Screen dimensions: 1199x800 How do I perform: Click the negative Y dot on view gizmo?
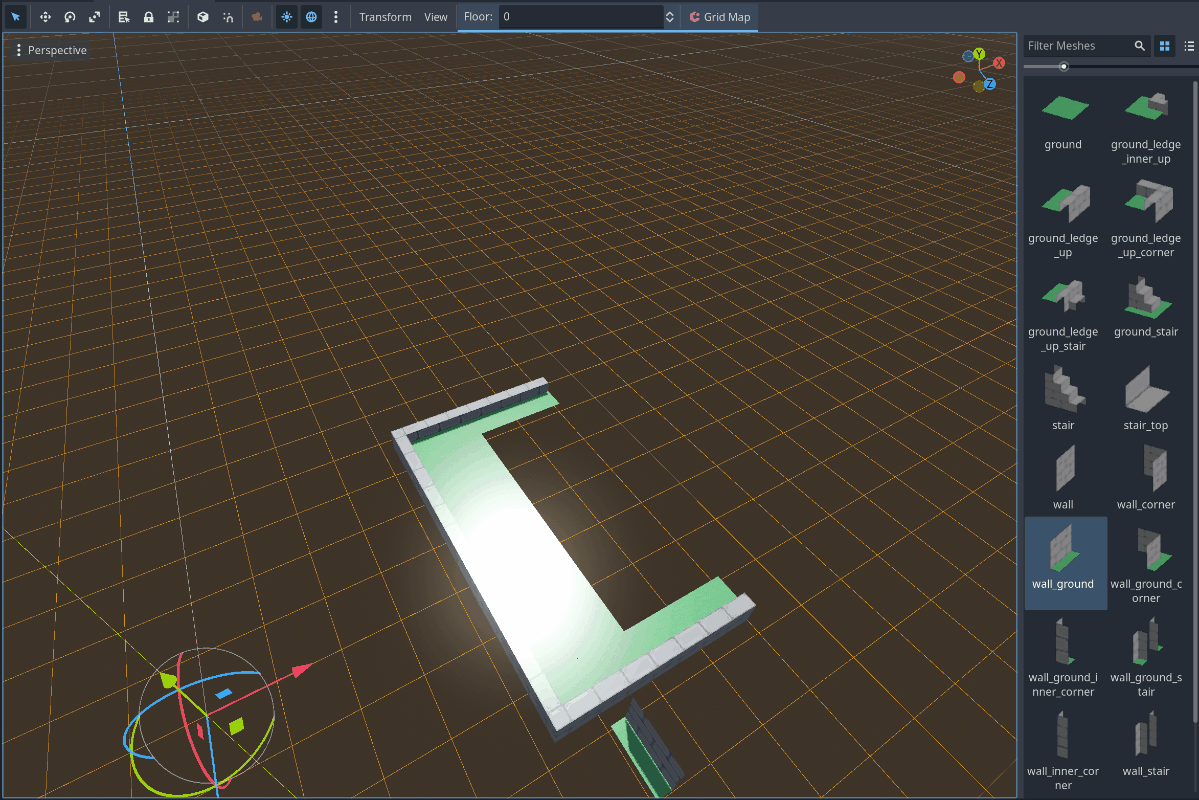tap(979, 86)
